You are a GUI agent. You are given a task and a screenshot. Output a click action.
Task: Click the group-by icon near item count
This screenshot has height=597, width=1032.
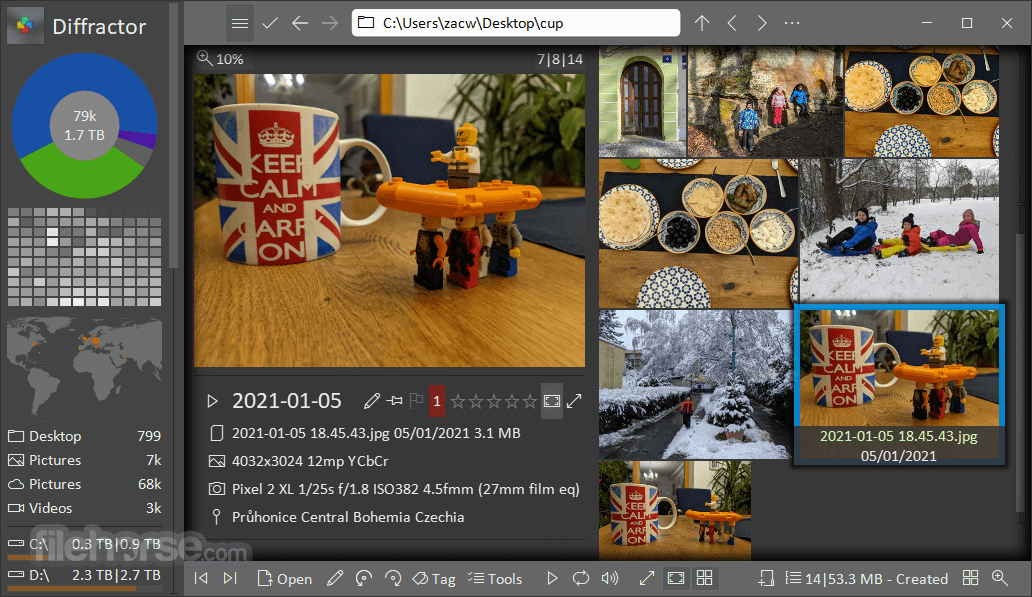click(766, 579)
